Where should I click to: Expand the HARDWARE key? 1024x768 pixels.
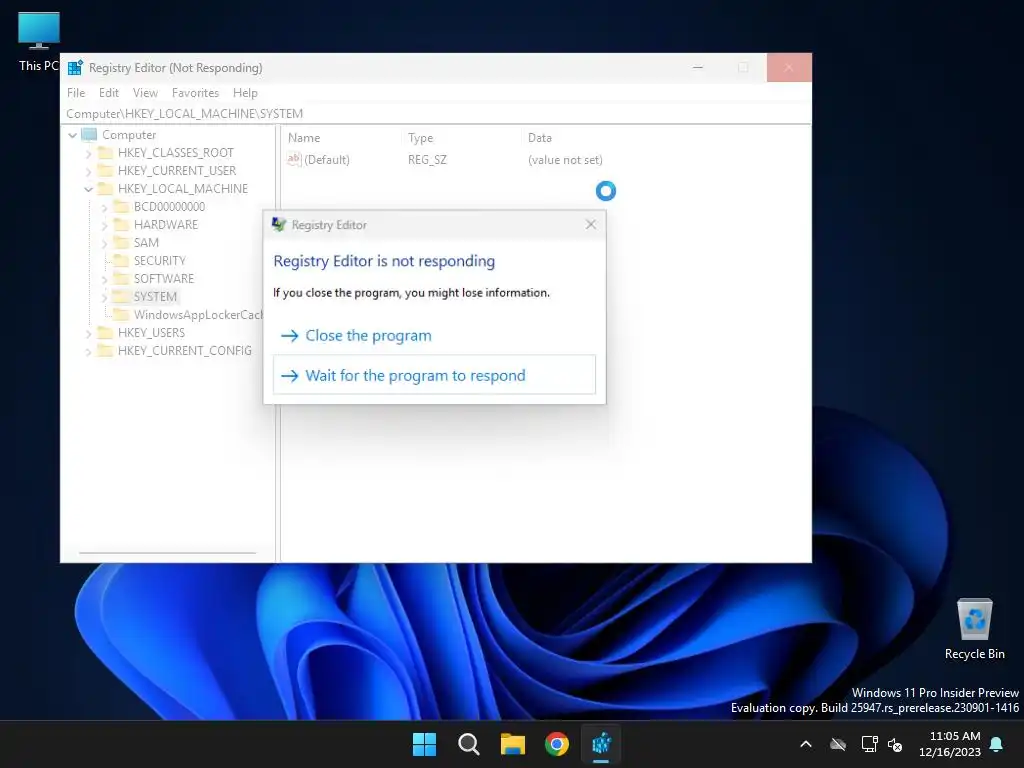[x=104, y=225]
